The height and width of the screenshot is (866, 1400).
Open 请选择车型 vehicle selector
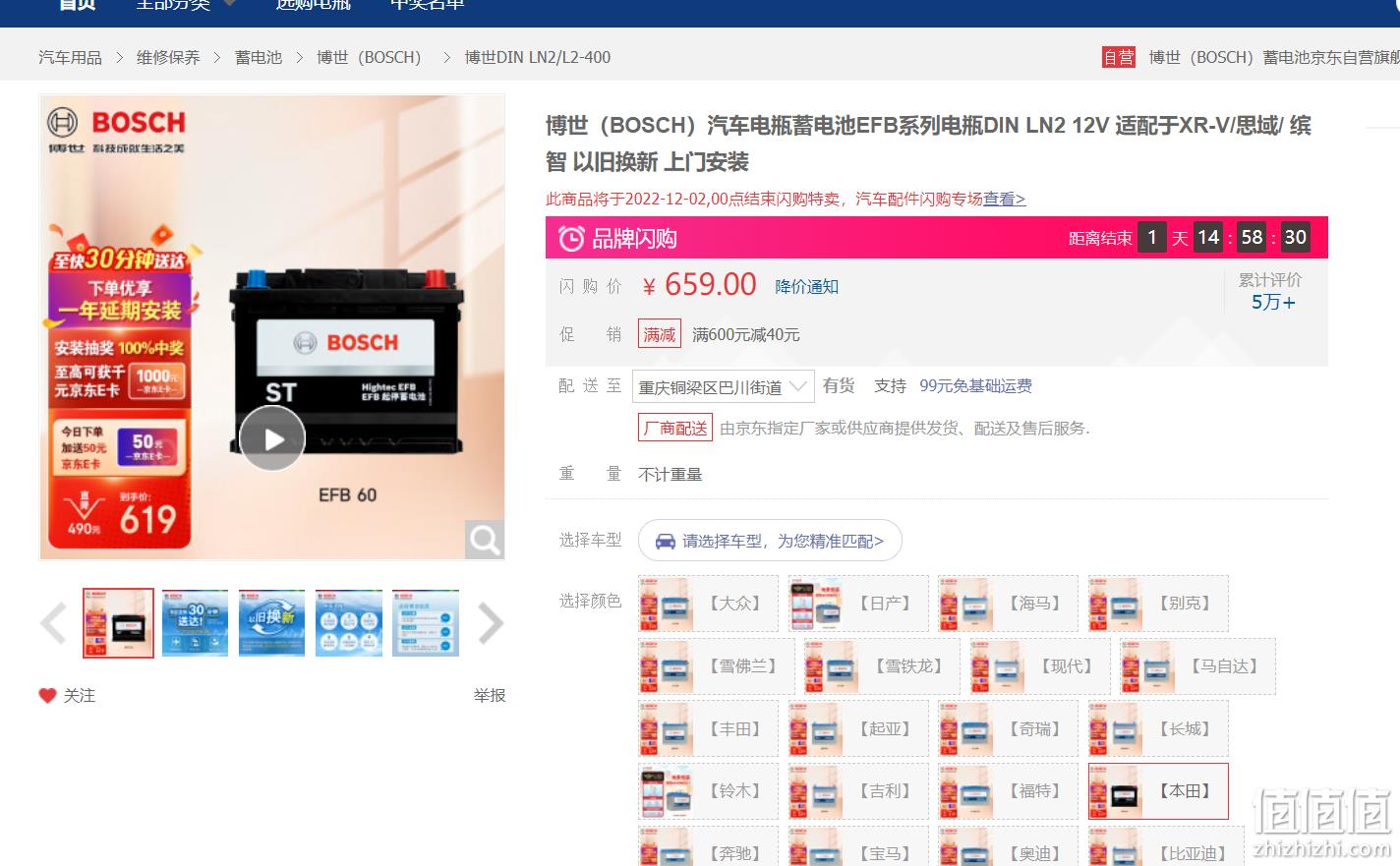click(770, 541)
